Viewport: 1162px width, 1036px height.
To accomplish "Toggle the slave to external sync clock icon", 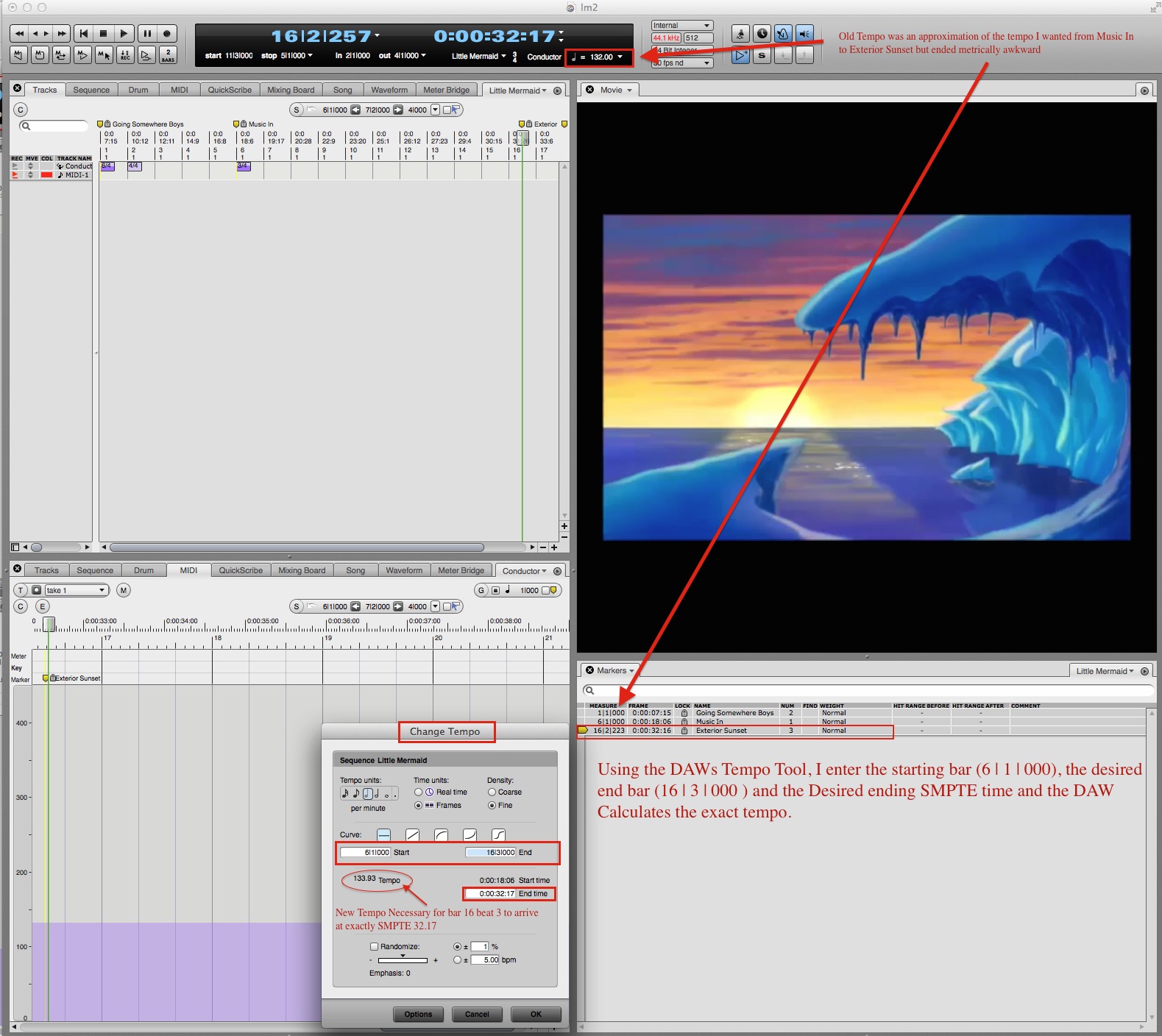I will 762,34.
